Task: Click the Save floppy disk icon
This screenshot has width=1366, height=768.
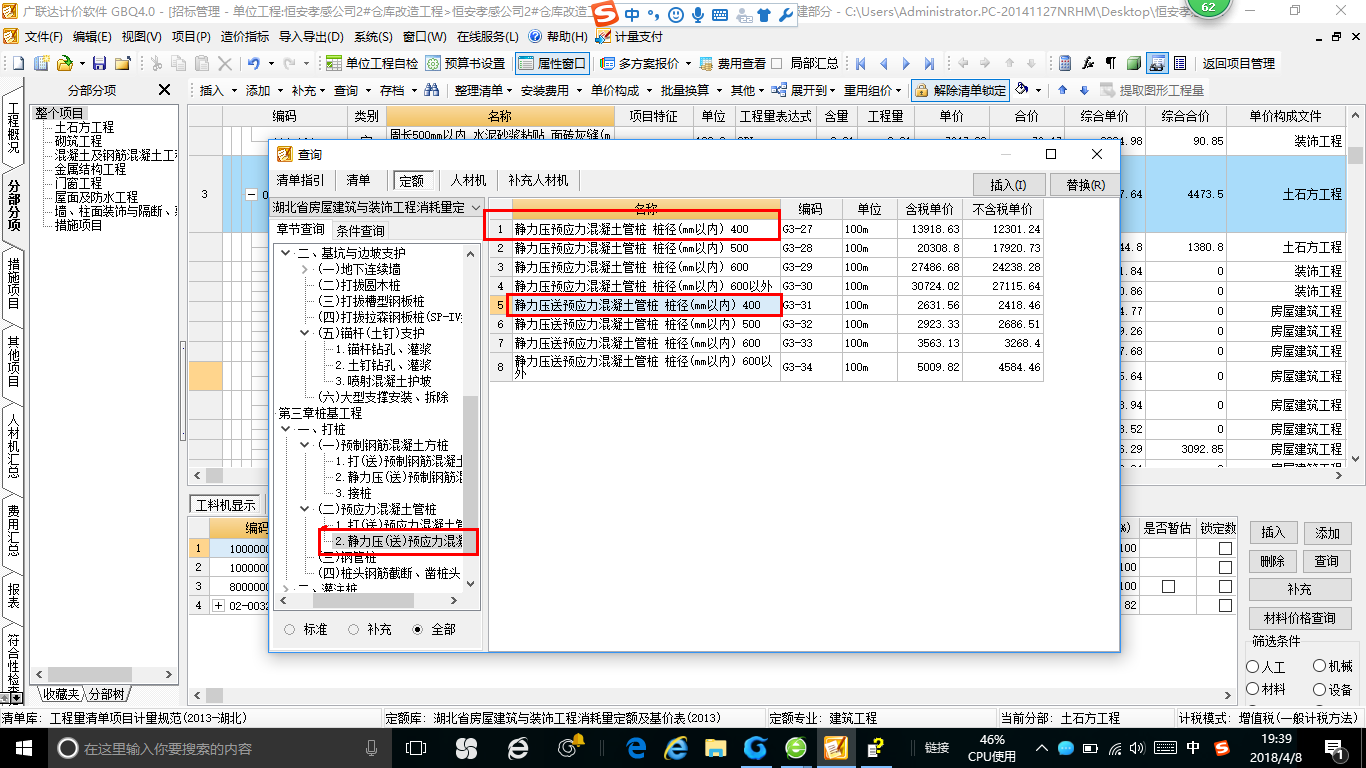Action: click(98, 63)
